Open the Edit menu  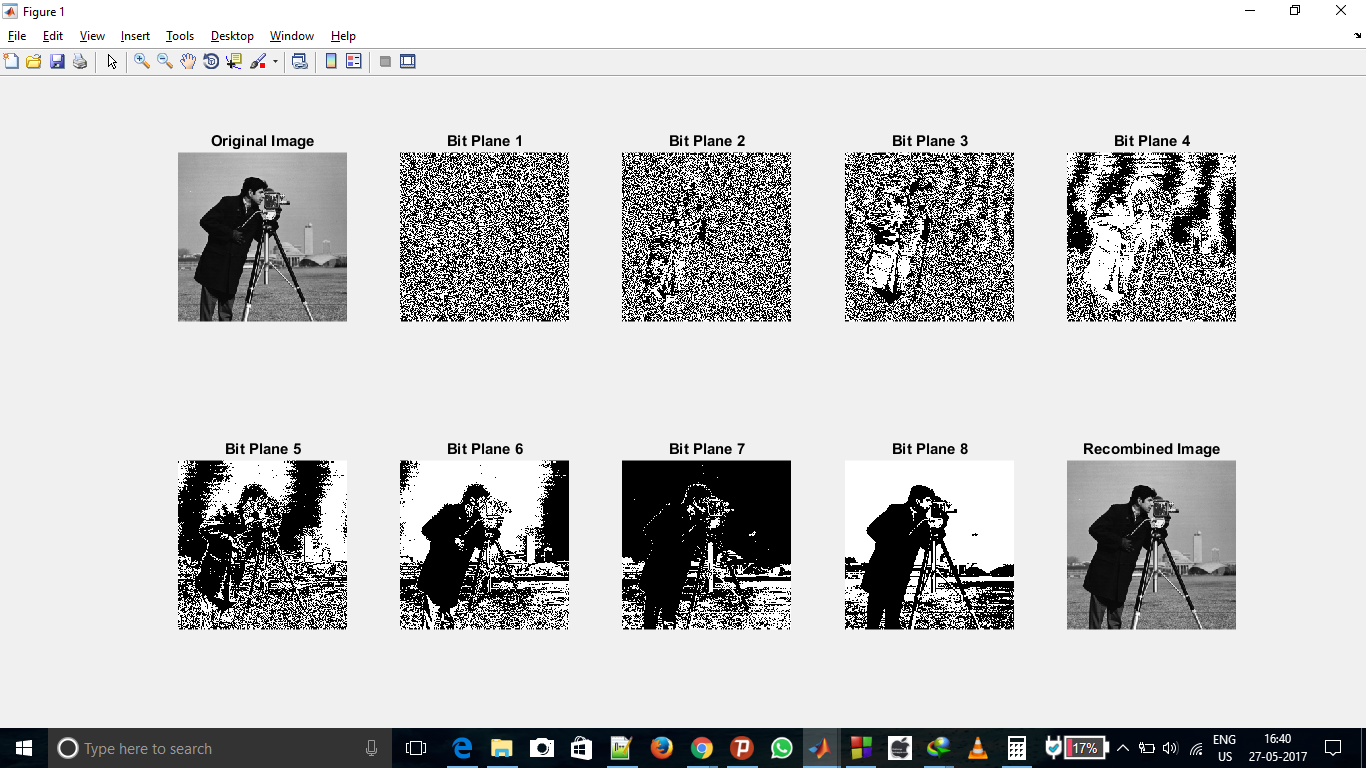[53, 36]
